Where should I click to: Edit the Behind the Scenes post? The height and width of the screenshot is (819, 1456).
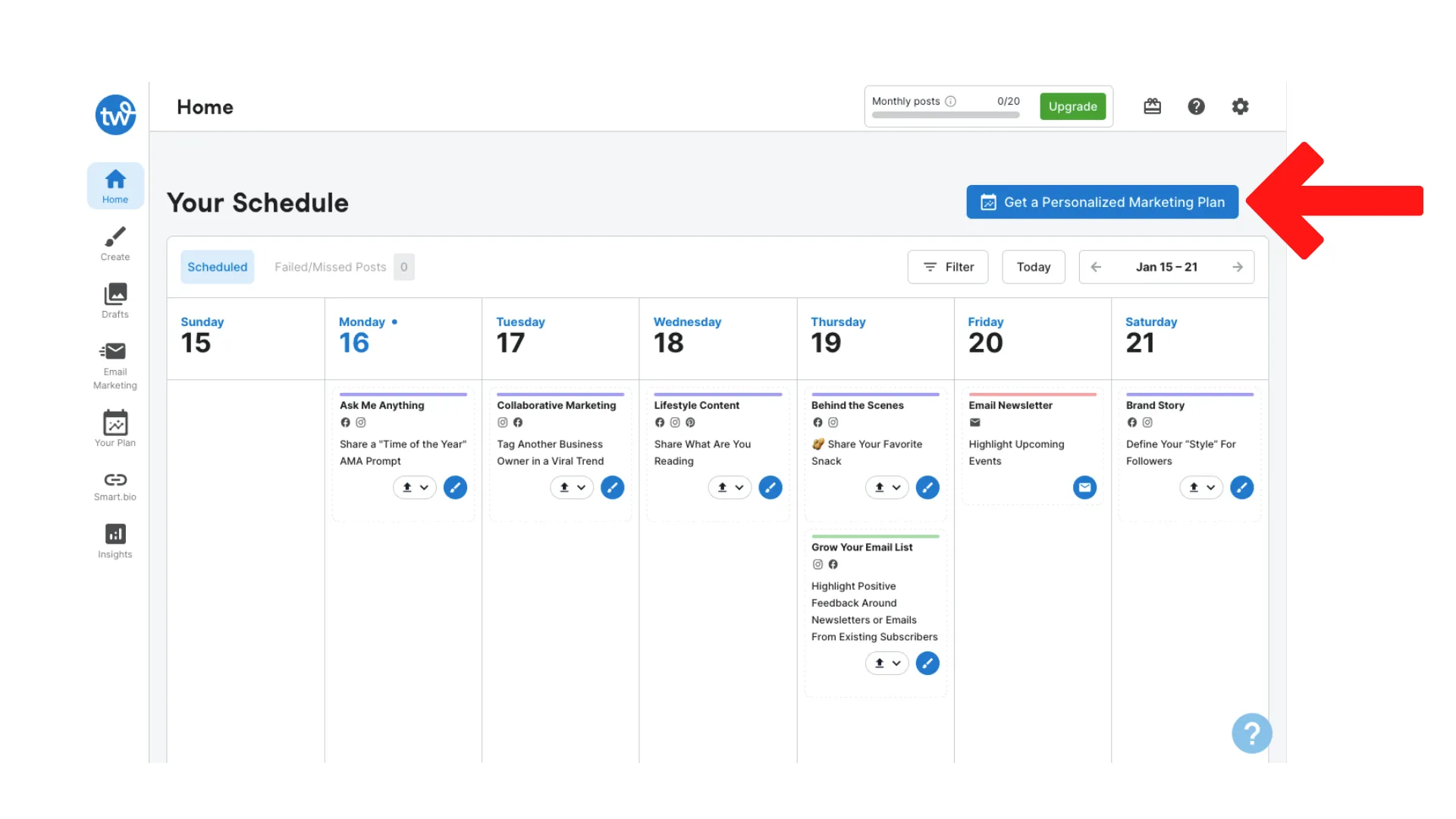point(927,488)
